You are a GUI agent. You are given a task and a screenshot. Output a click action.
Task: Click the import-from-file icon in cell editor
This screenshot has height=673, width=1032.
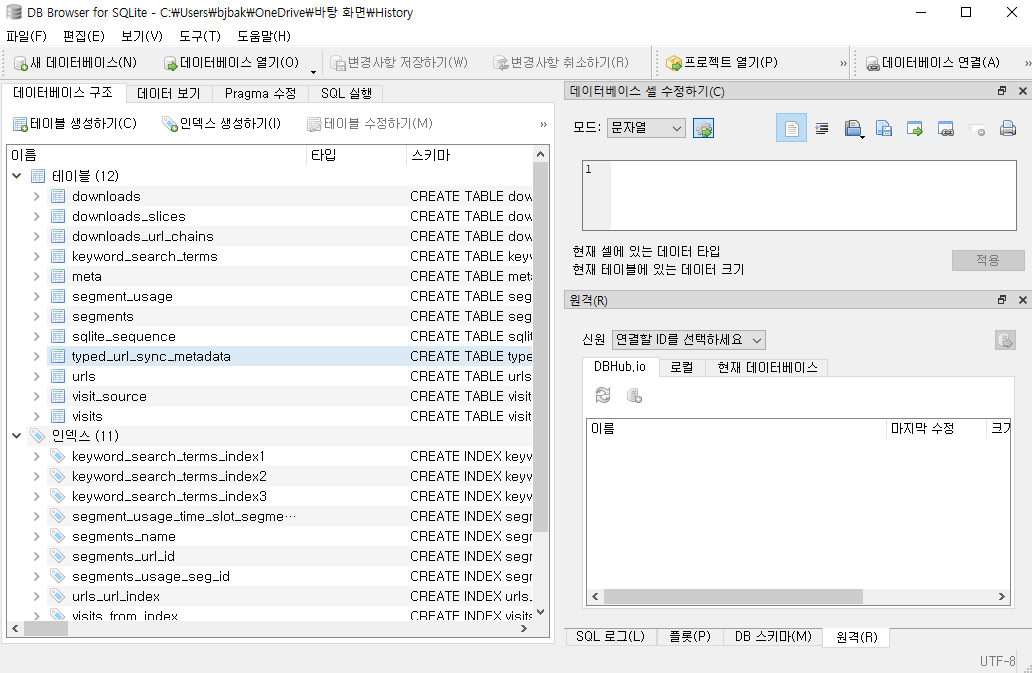coord(853,128)
